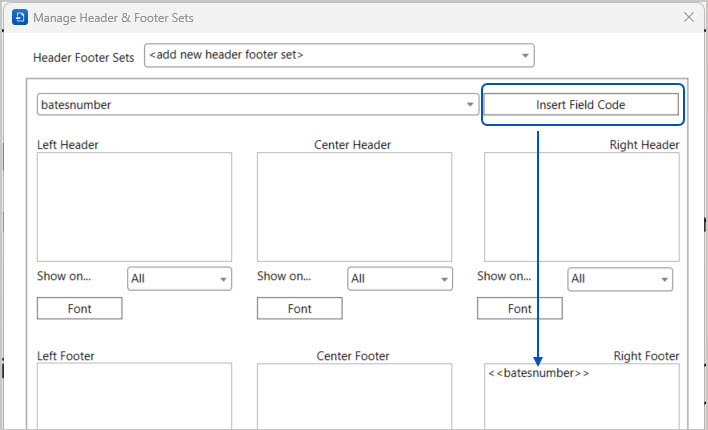708x430 pixels.
Task: Click the dialog title text
Action: click(113, 18)
